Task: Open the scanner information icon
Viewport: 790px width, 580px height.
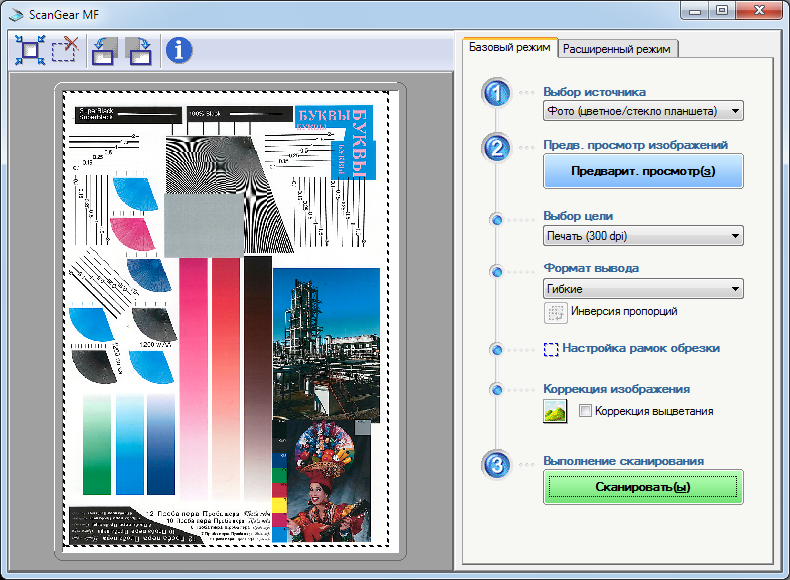Action: [x=179, y=49]
